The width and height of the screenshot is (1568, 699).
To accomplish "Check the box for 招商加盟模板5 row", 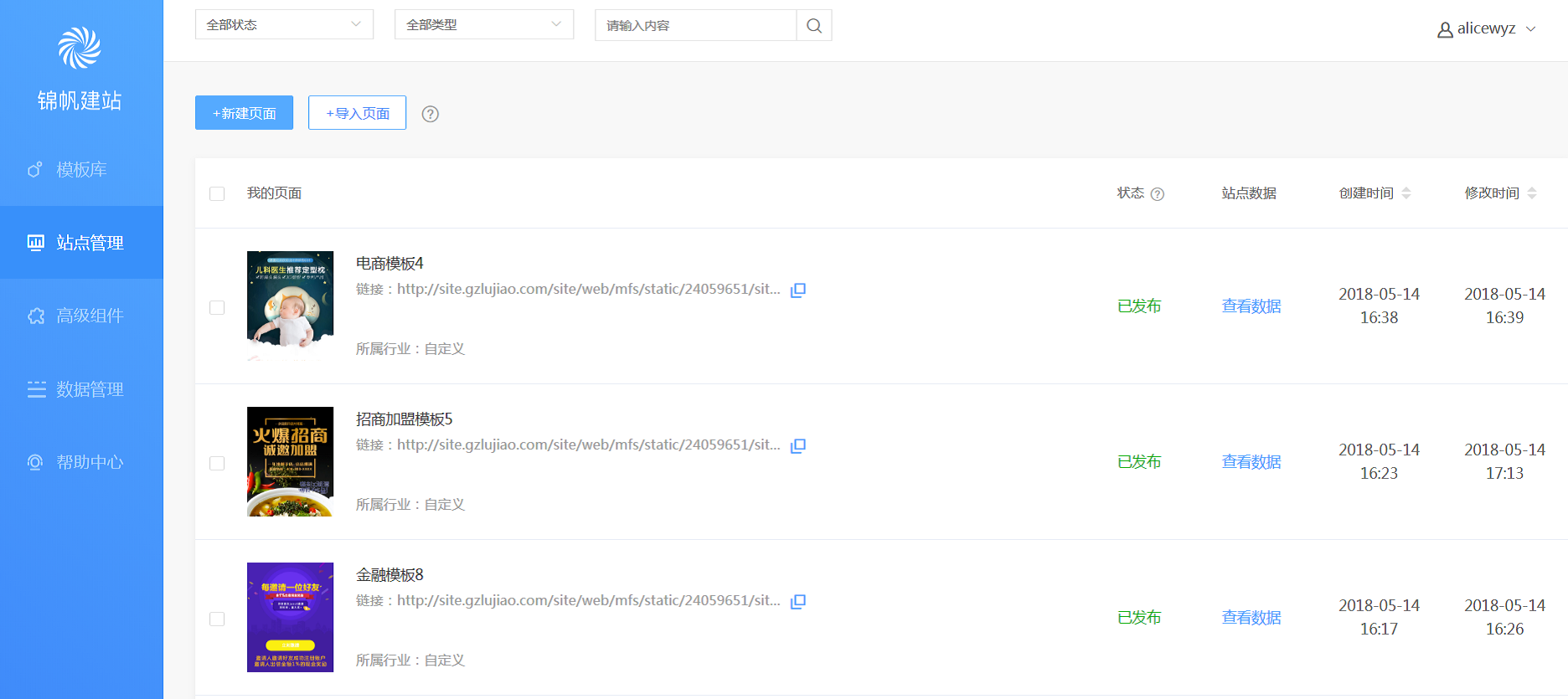I will (x=217, y=463).
